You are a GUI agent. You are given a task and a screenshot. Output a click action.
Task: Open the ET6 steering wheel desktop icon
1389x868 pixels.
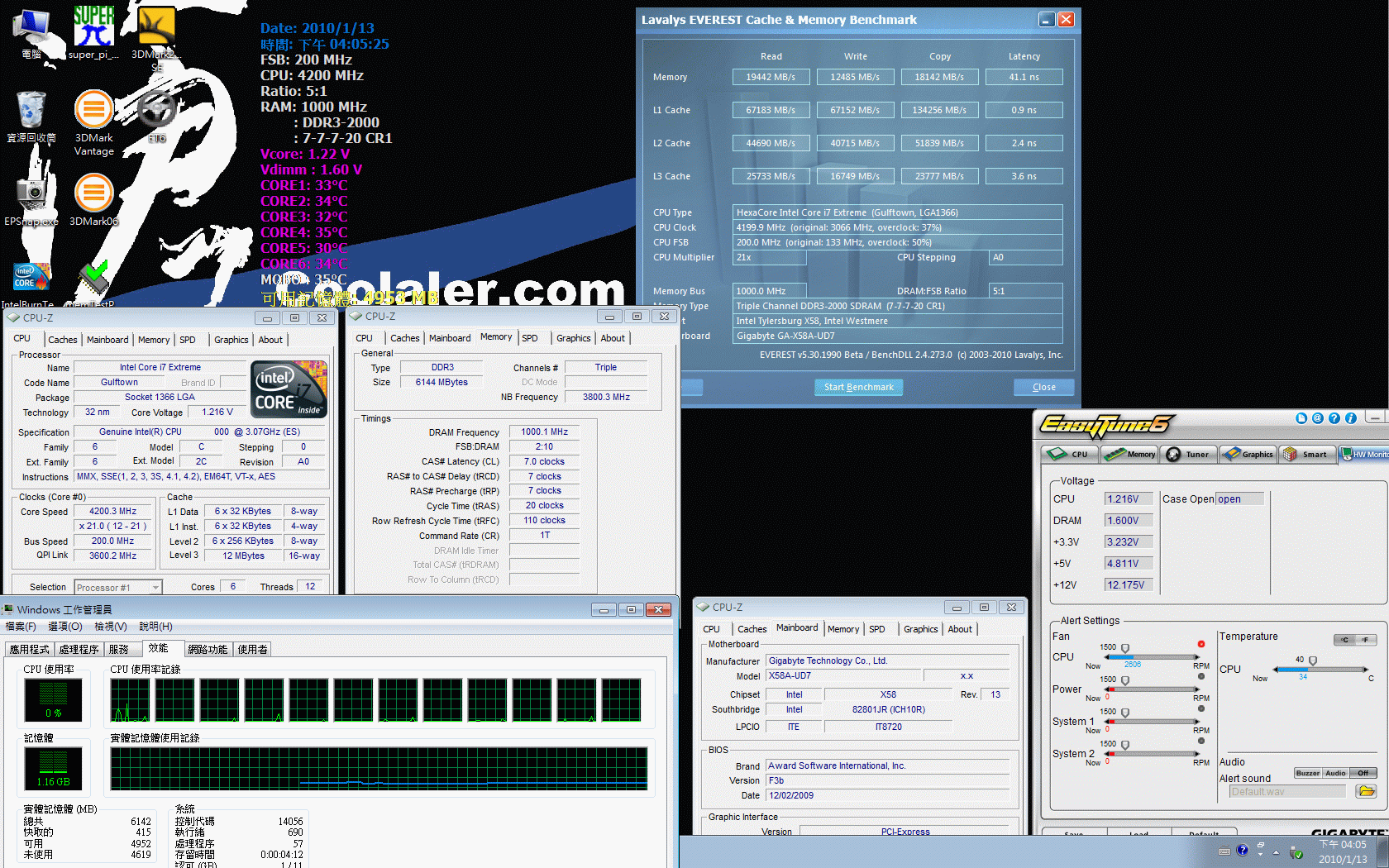(x=157, y=117)
